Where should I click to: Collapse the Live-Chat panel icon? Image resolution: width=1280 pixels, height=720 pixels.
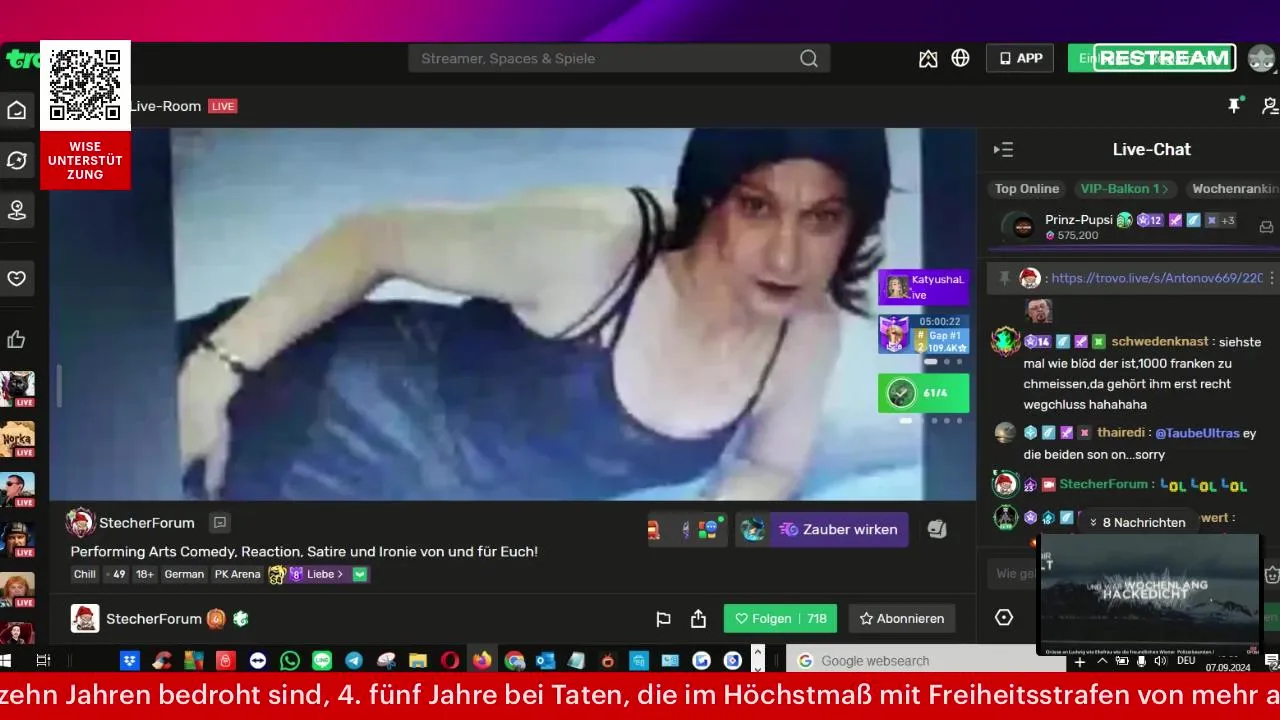[x=1003, y=150]
